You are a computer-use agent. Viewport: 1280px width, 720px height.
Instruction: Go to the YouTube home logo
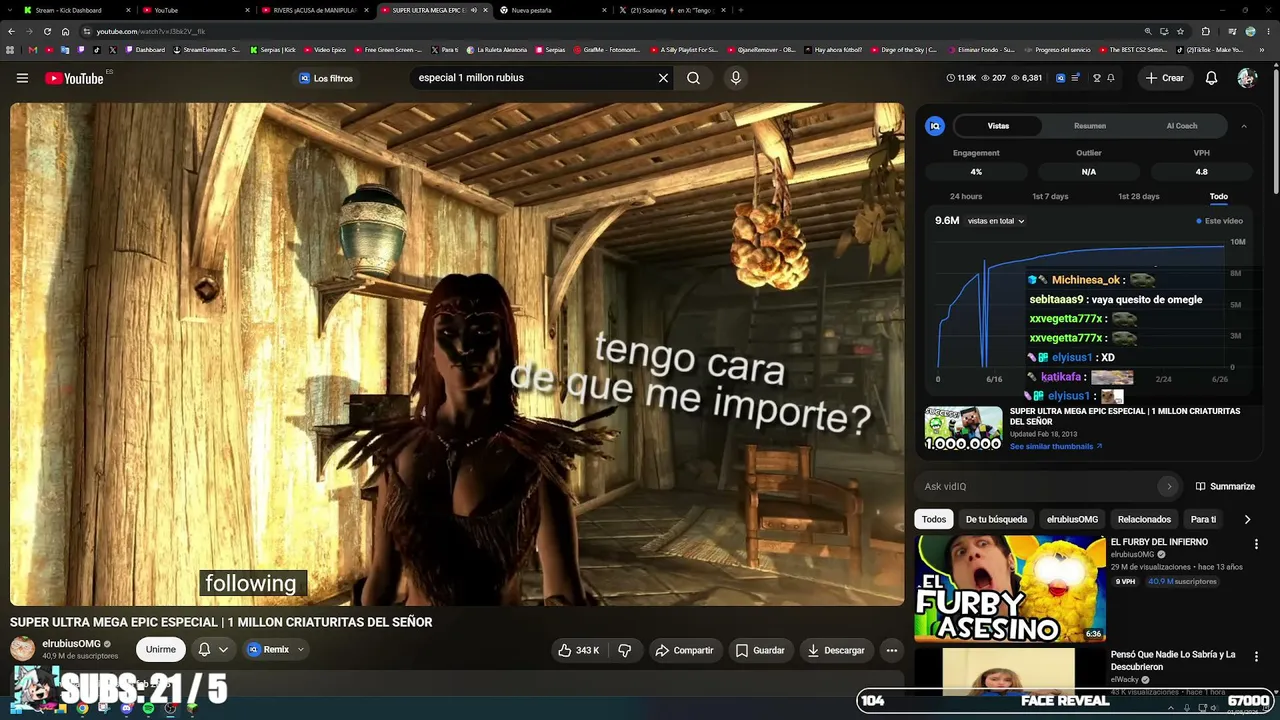(75, 78)
